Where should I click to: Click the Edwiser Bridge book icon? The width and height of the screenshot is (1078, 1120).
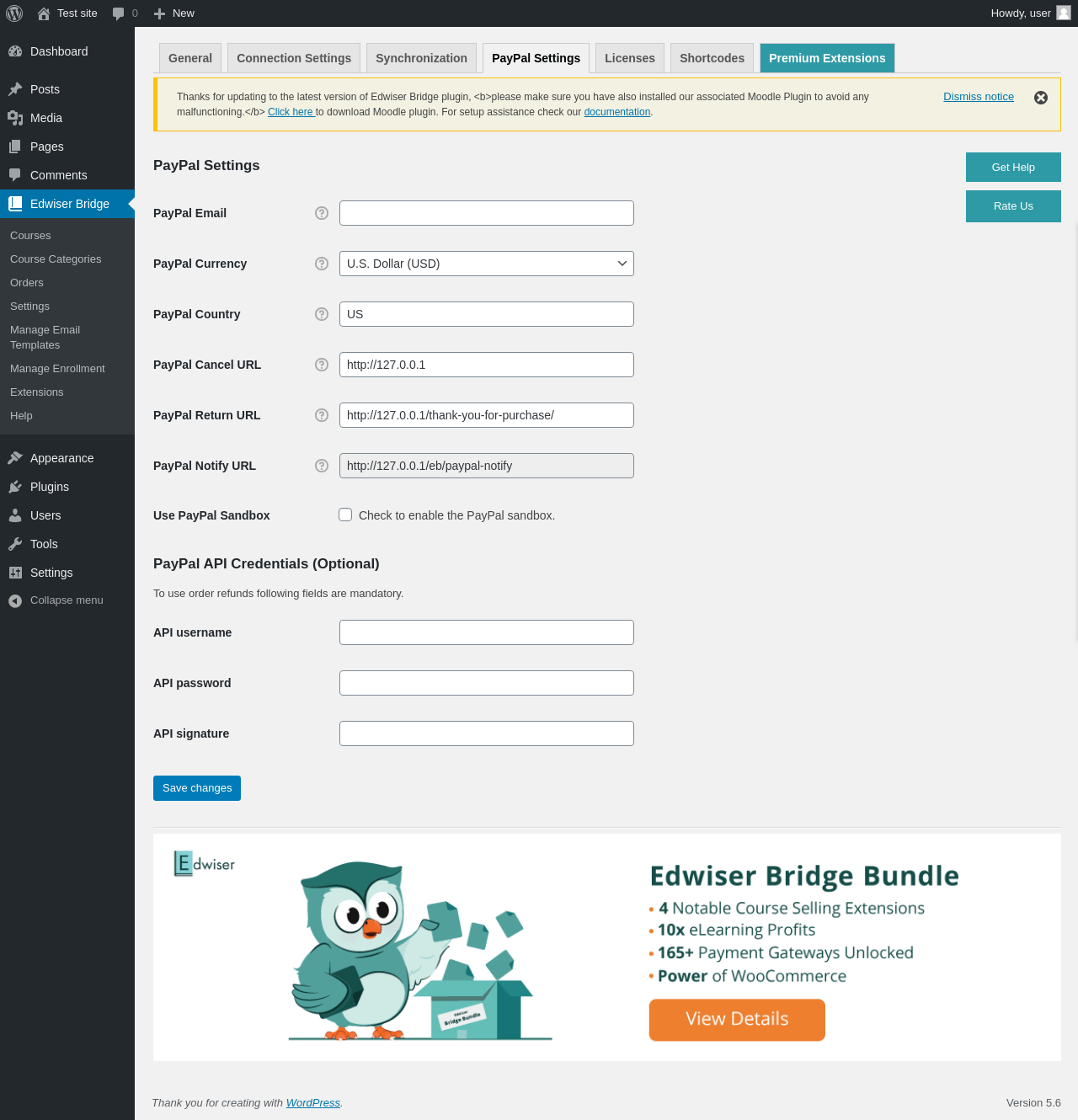(x=15, y=204)
